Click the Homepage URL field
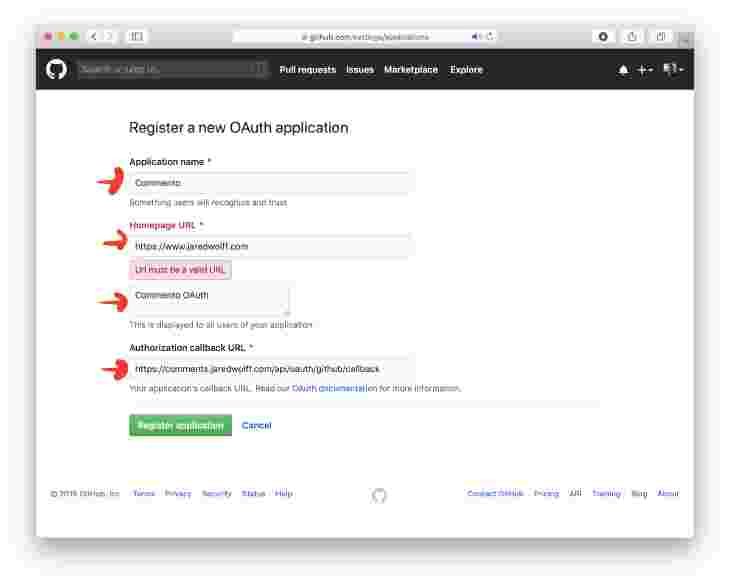This screenshot has height=585, width=730. point(272,246)
